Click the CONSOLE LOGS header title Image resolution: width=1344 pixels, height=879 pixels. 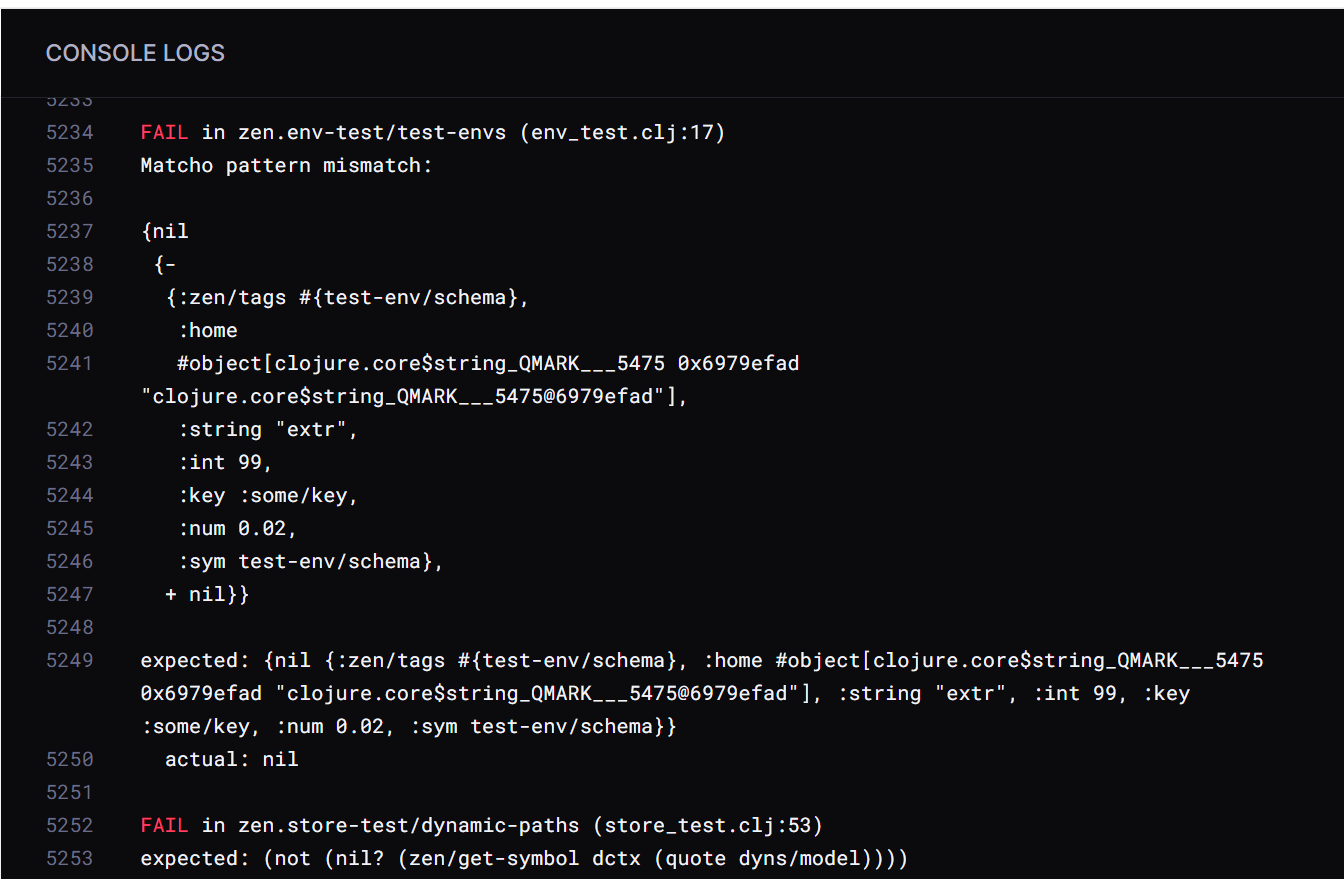135,53
